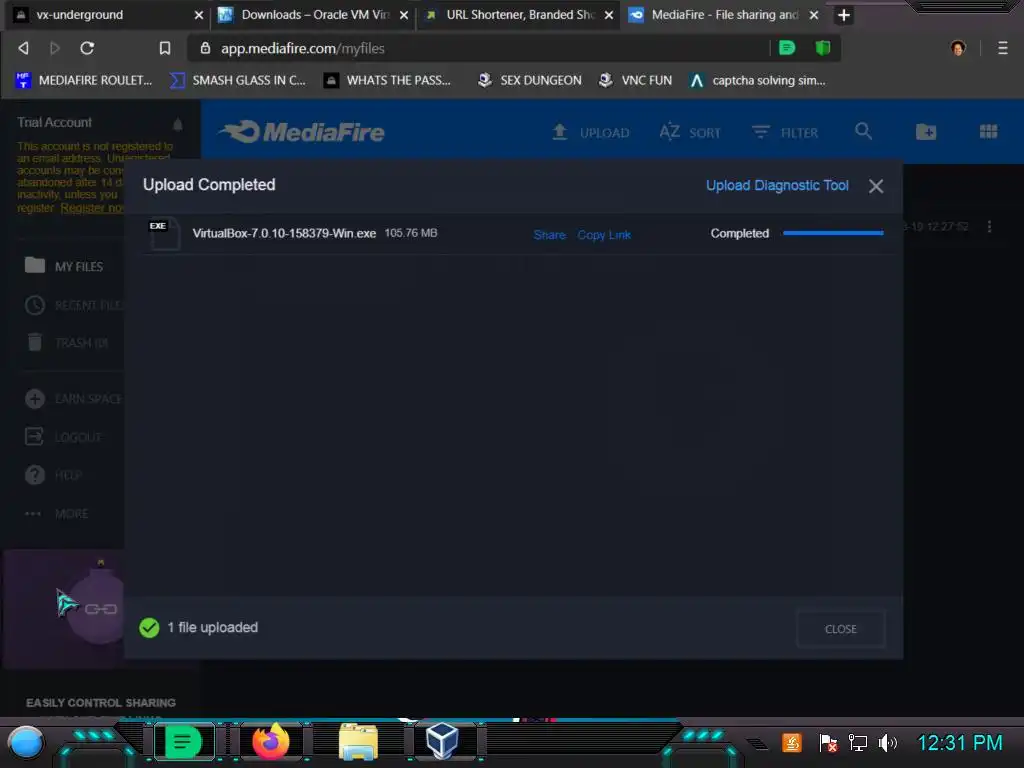Screen dimensions: 1024x768
Task: Click the VirtualBox-7.0.10-158379-Win.exe filename
Action: (x=284, y=233)
